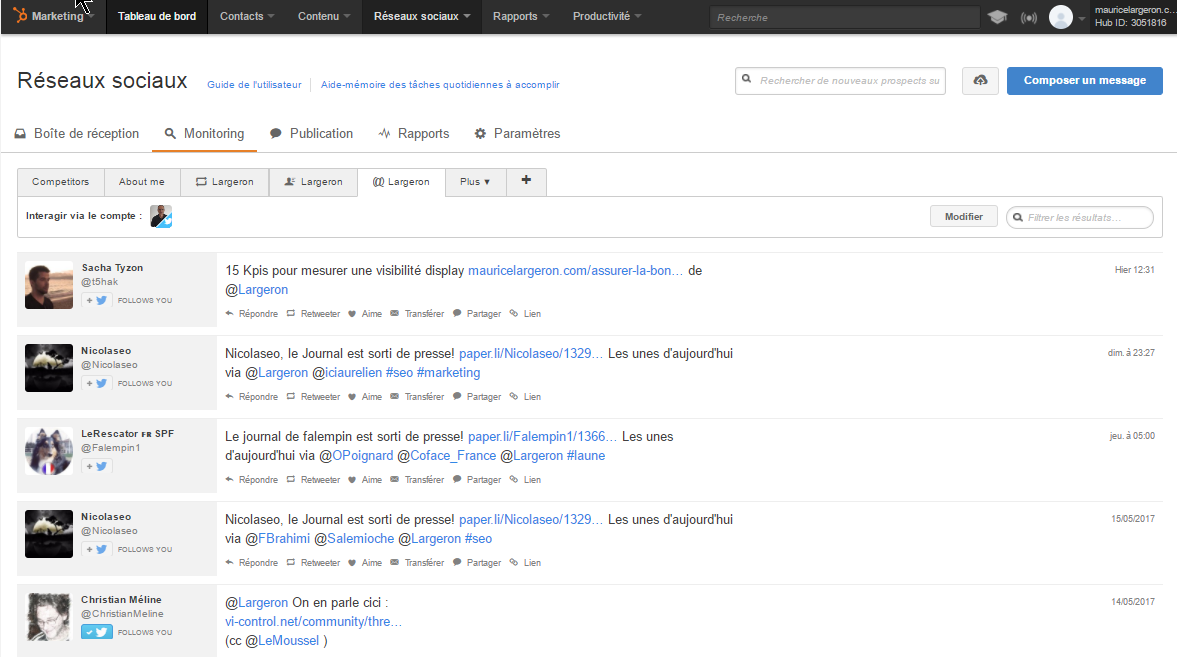This screenshot has width=1177, height=657.
Task: Expand the Productivité menu
Action: click(607, 17)
